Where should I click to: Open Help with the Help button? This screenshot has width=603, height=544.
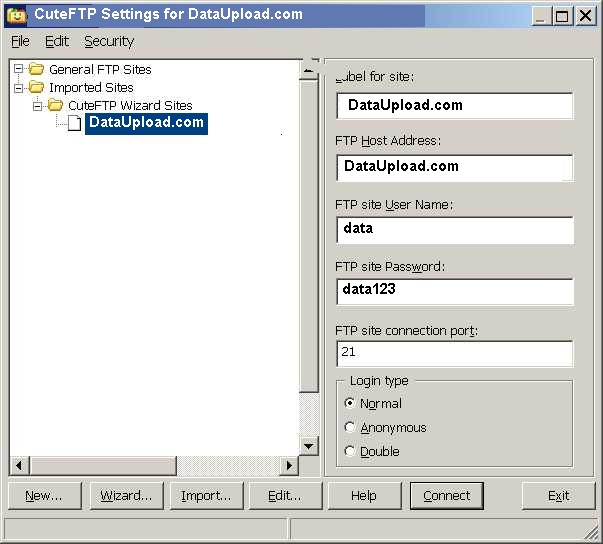(364, 496)
